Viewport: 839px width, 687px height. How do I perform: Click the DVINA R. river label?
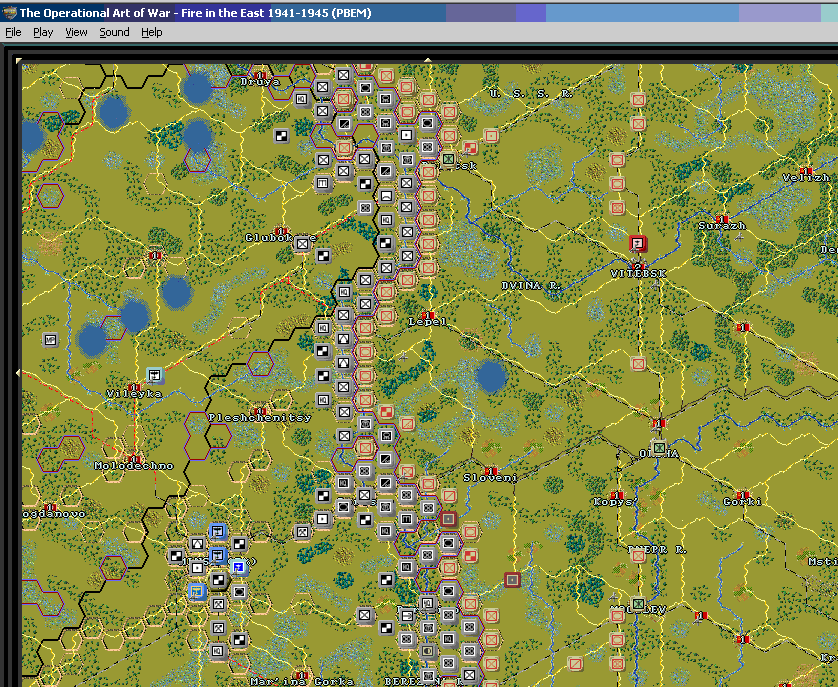pyautogui.click(x=531, y=286)
